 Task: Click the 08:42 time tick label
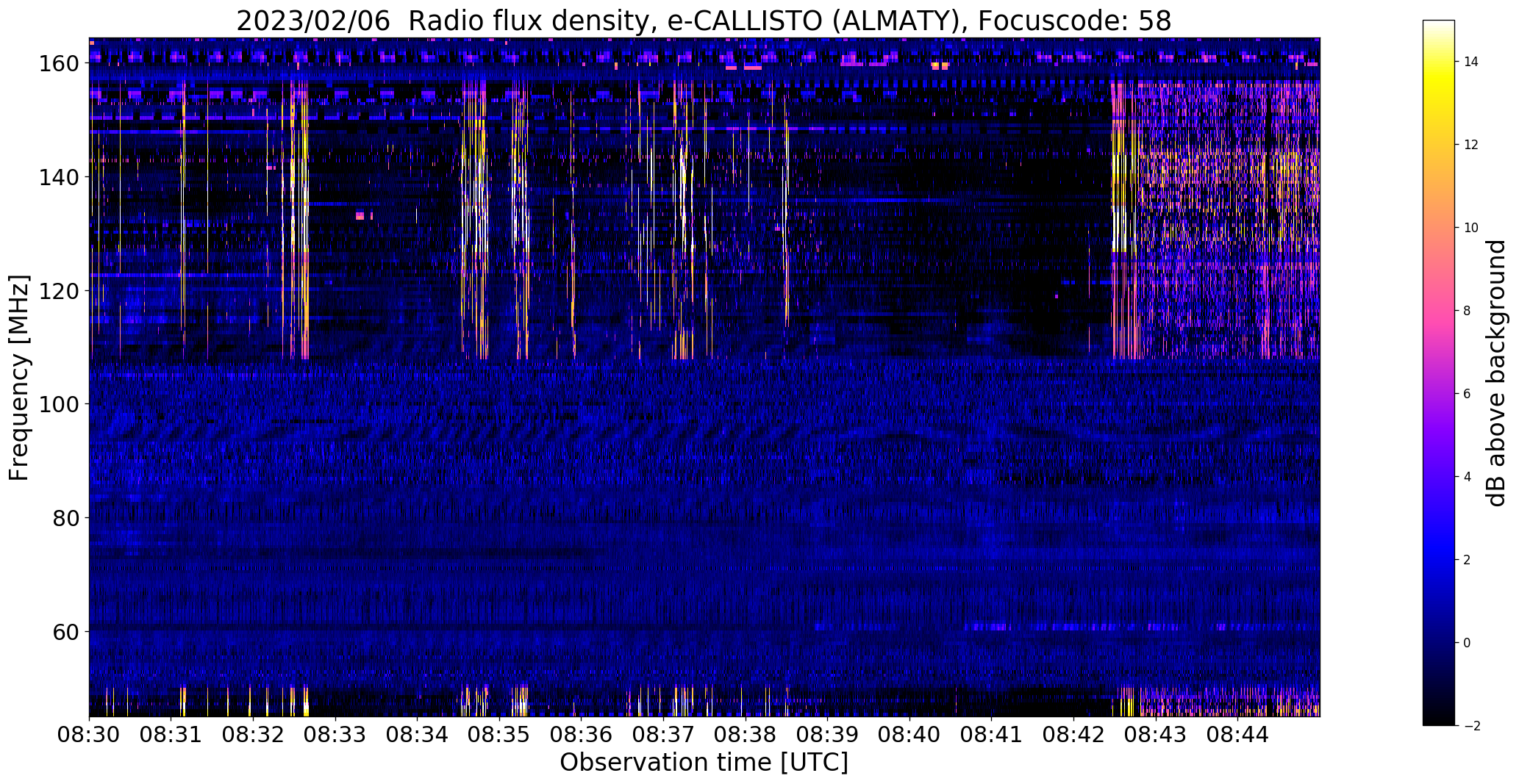[x=1073, y=736]
